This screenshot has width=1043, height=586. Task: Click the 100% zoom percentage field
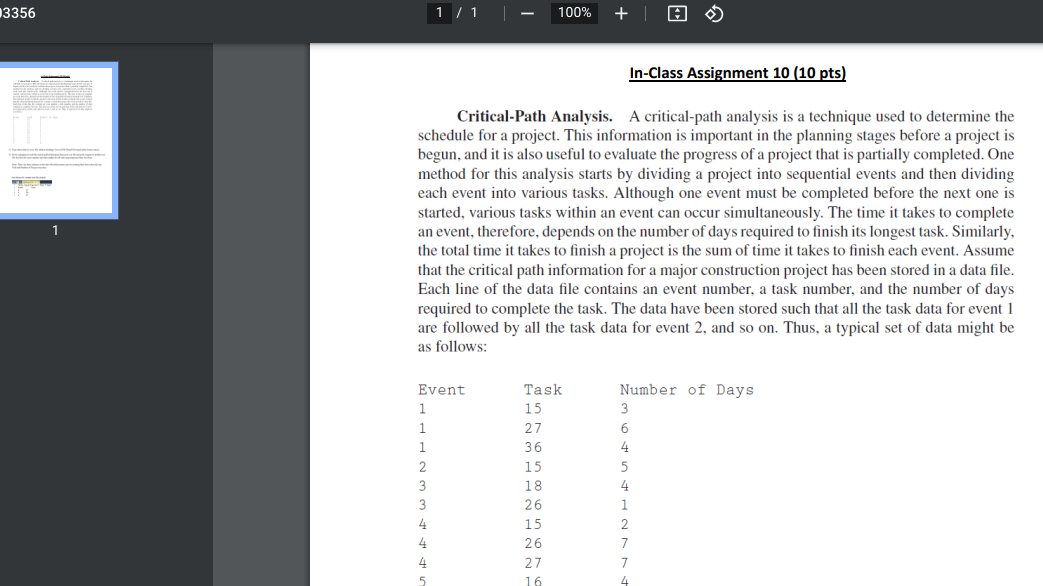point(574,13)
